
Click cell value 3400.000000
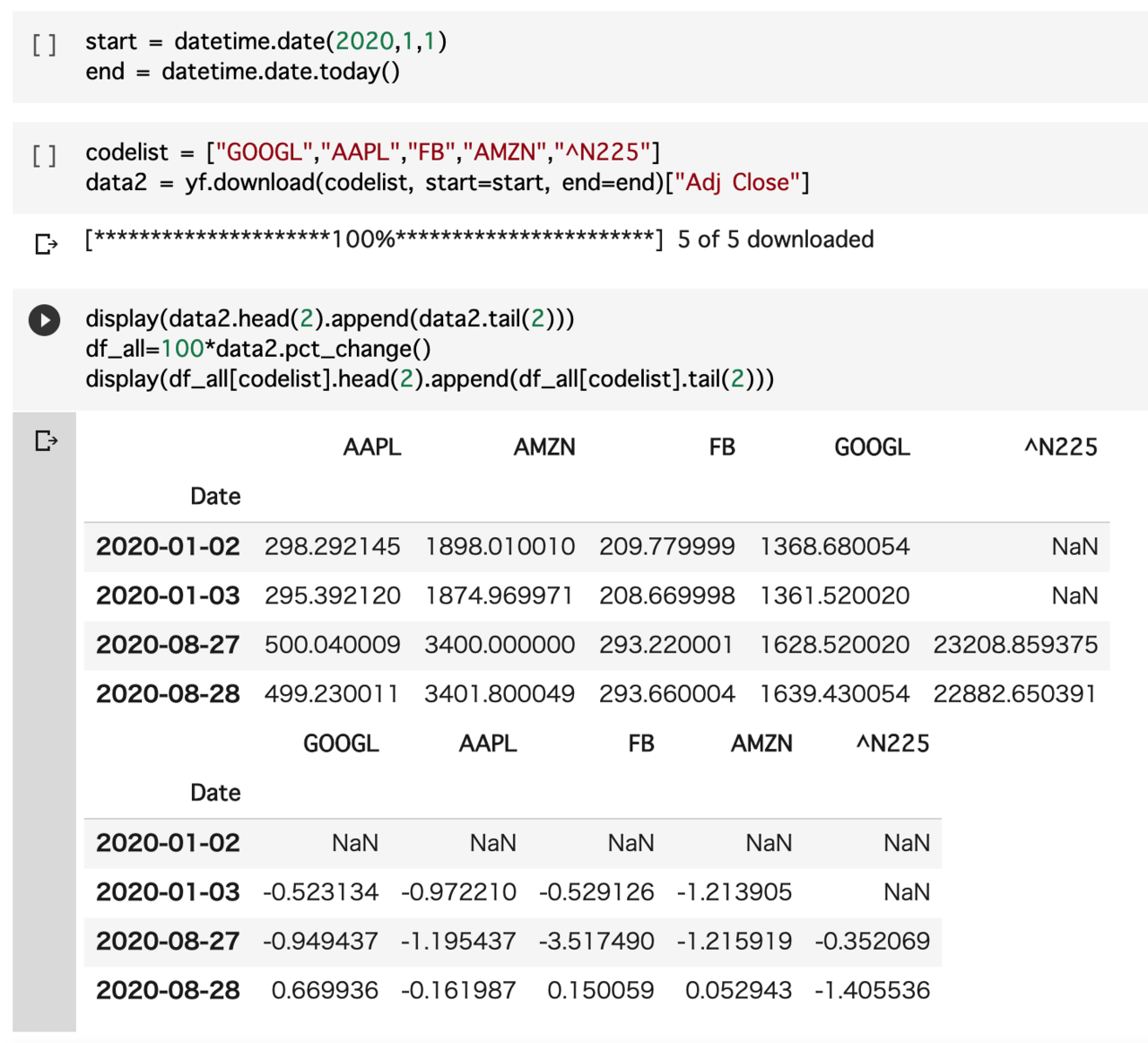(x=500, y=645)
